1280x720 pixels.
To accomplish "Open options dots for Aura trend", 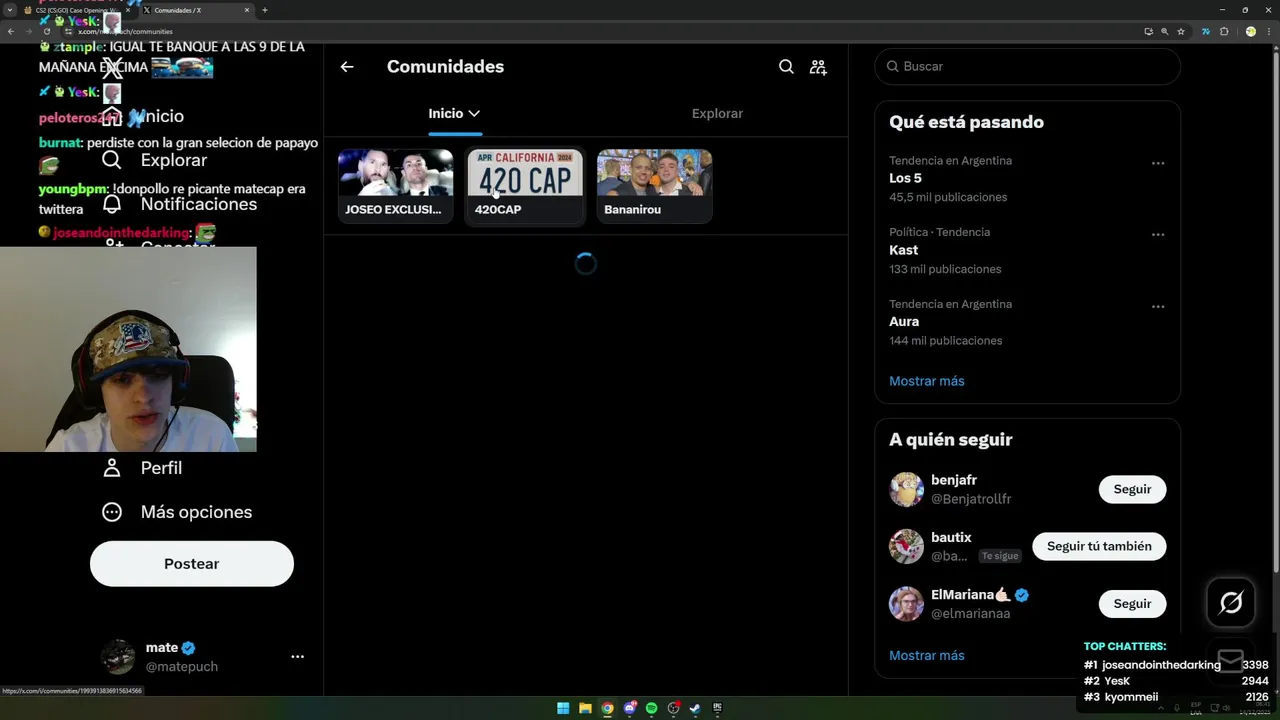I will point(1158,307).
